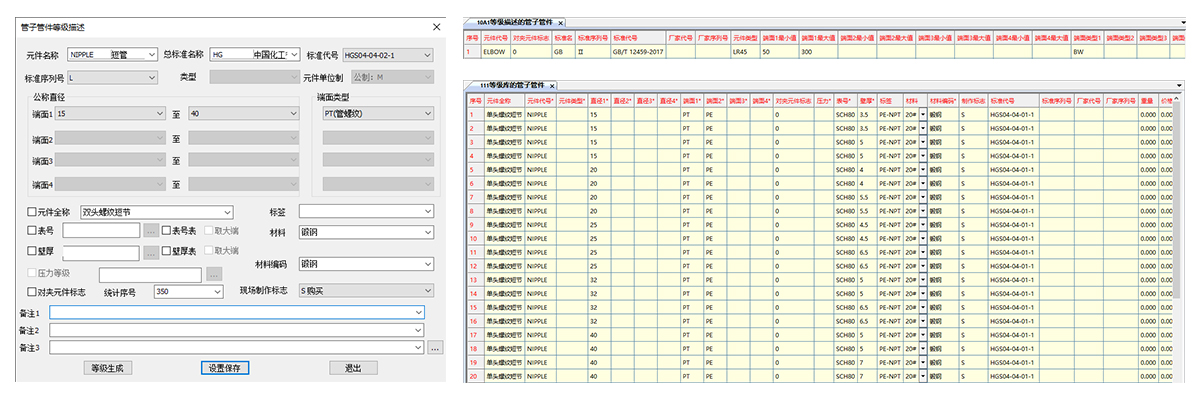Open the 总标准名称 dropdown showing HG
1200x402 pixels.
254,55
